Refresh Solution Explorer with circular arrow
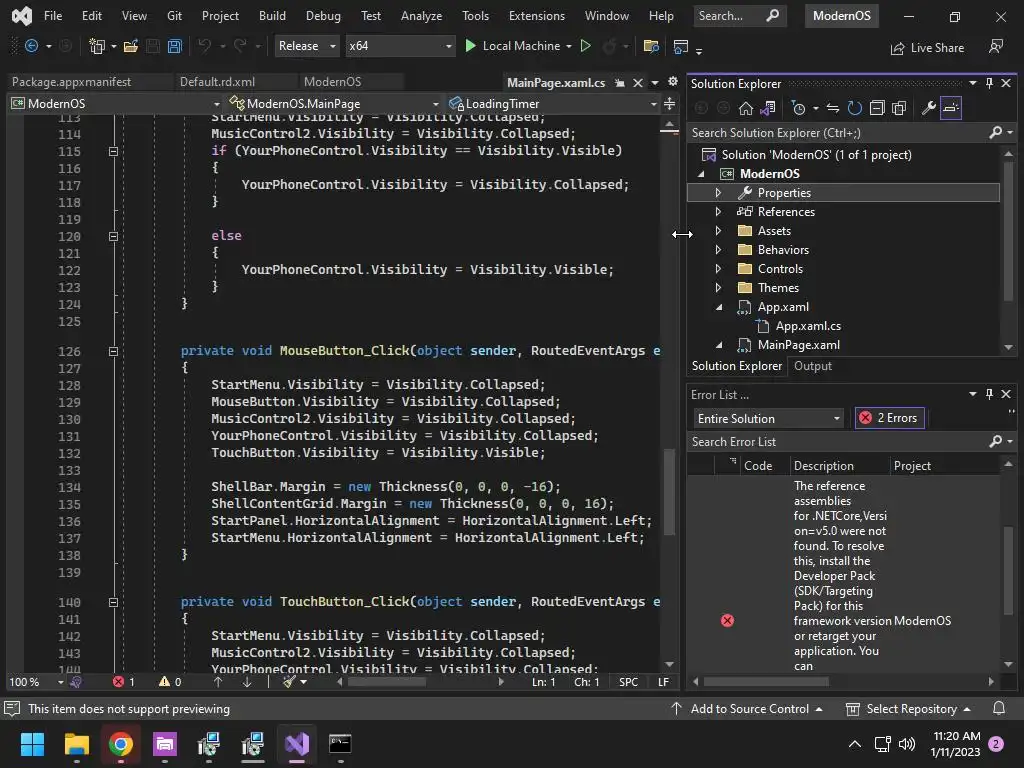The image size is (1024, 768). [854, 108]
